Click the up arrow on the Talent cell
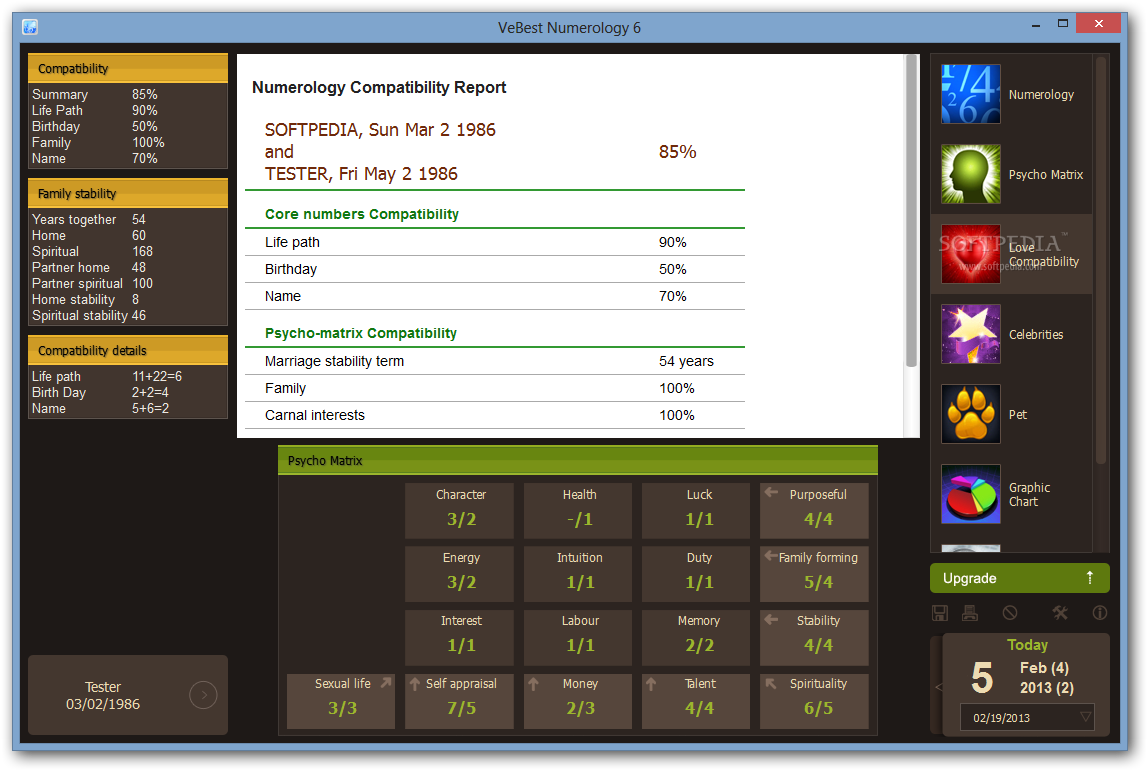Image resolution: width=1148 pixels, height=771 pixels. [651, 684]
